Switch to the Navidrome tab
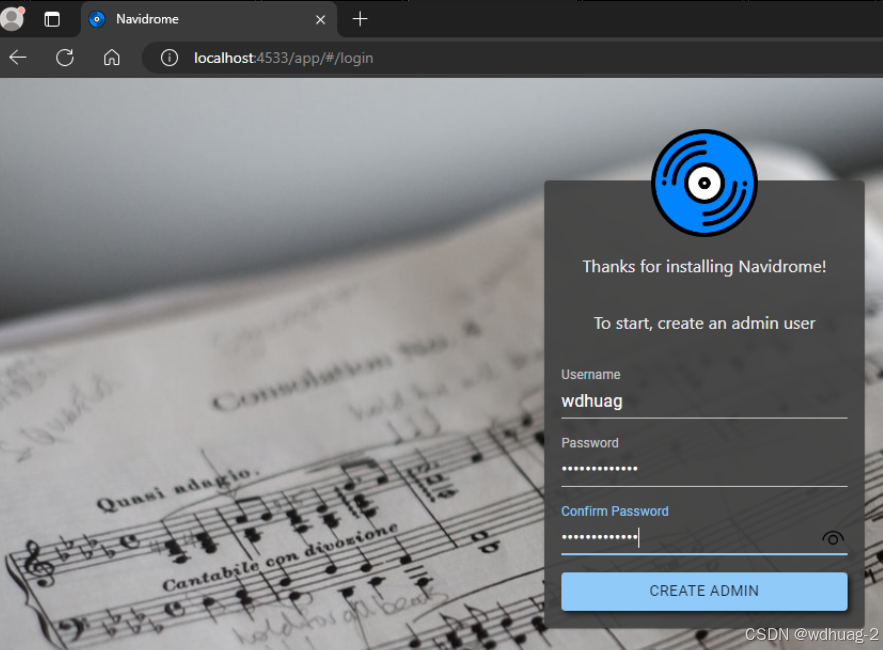883x650 pixels. tap(208, 19)
